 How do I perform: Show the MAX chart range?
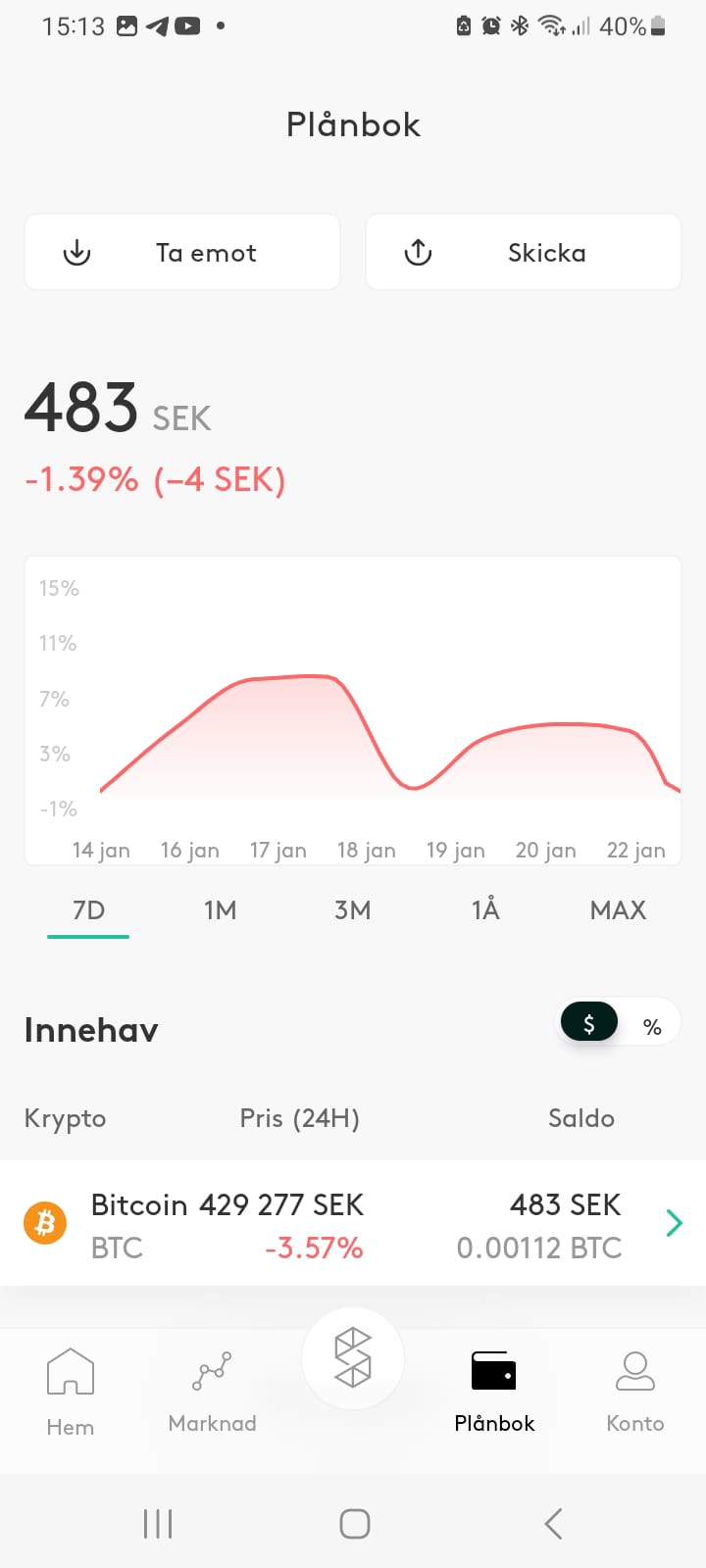pos(618,910)
